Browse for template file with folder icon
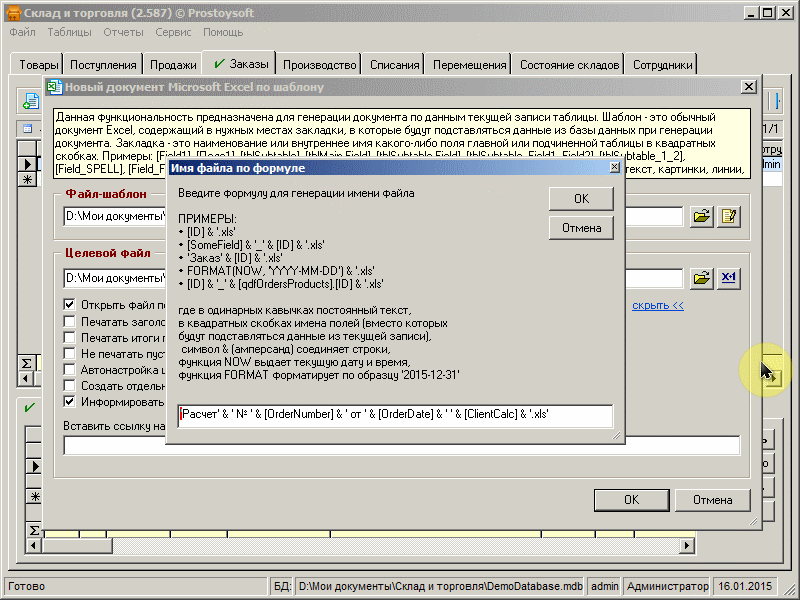The image size is (800, 600). tap(701, 216)
